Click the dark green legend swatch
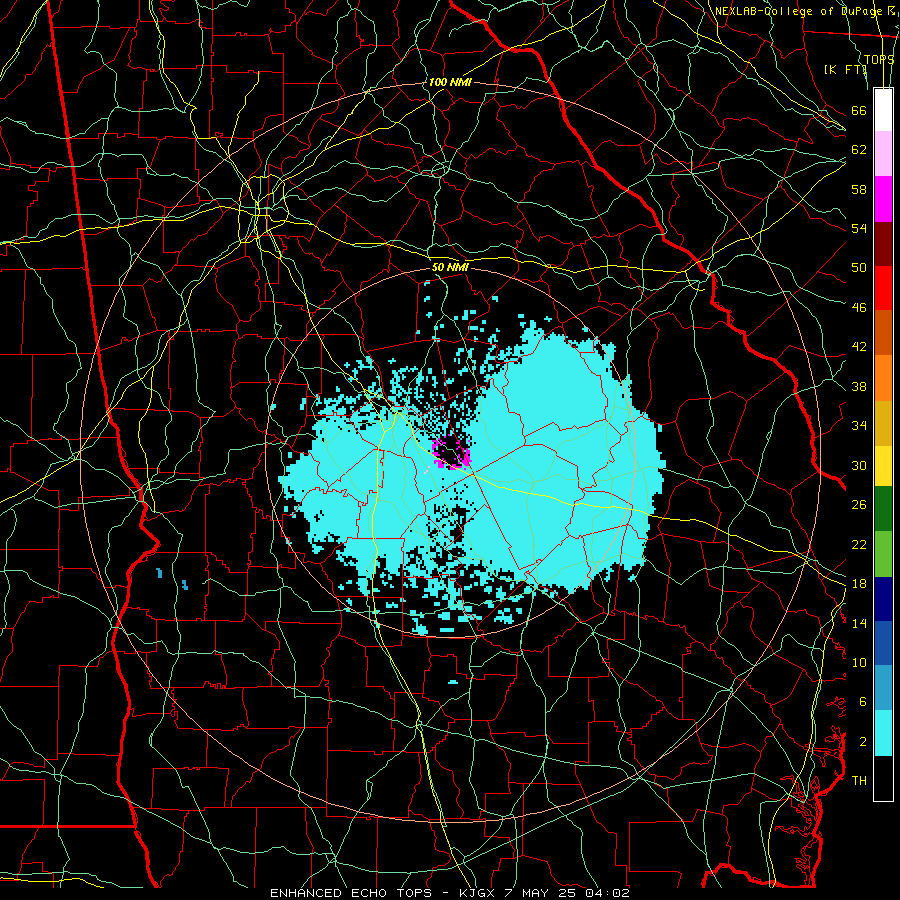Screen dimensions: 900x900 pos(883,509)
